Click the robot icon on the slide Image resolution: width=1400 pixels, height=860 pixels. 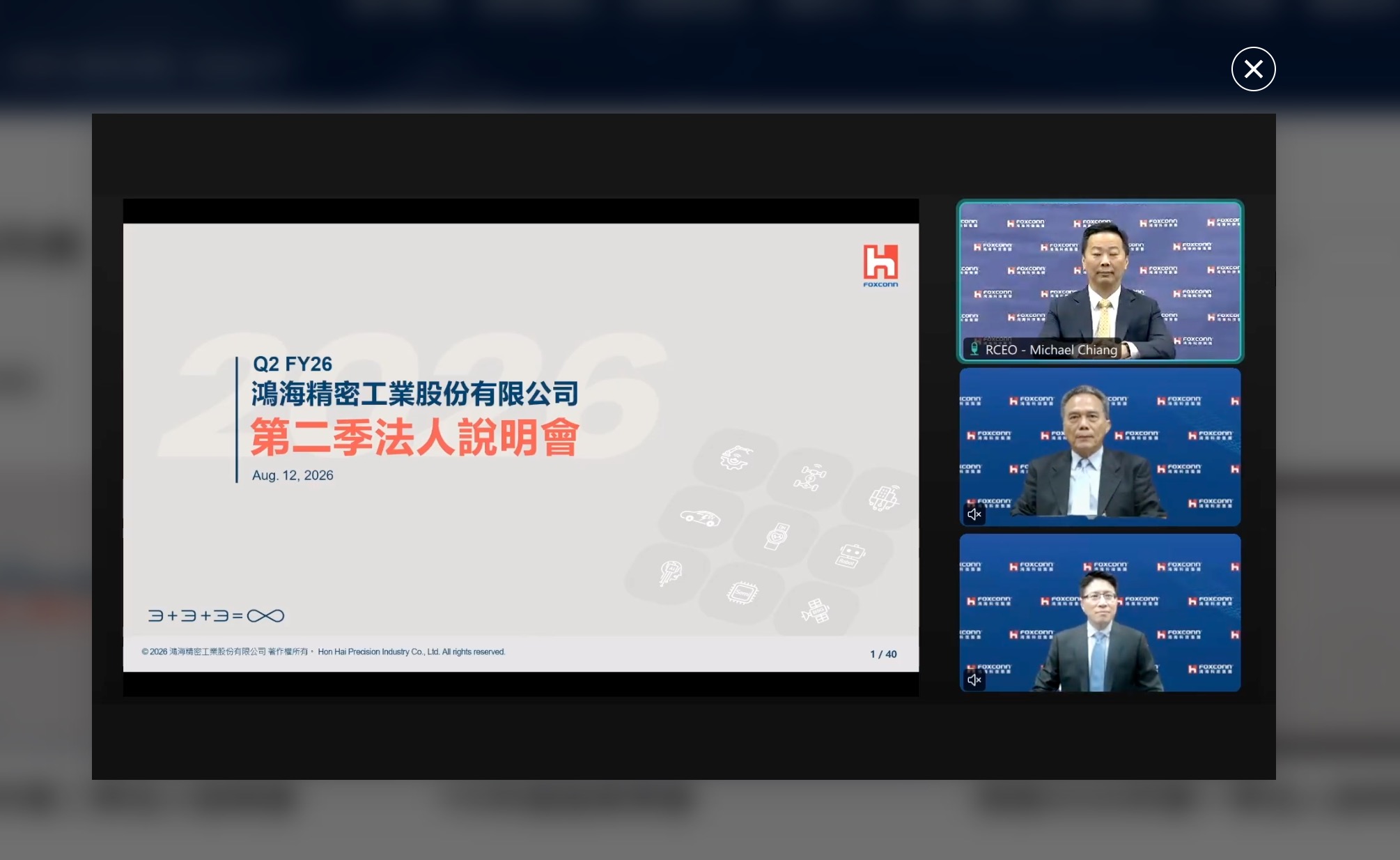(850, 556)
